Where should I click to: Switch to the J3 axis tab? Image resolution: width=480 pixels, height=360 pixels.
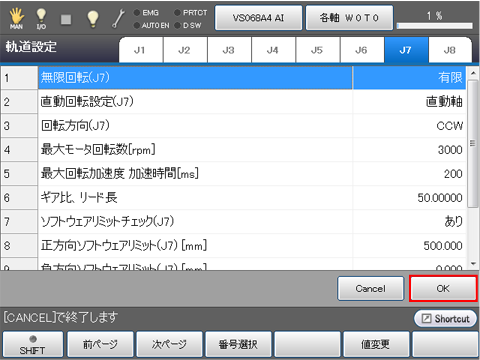pos(229,50)
